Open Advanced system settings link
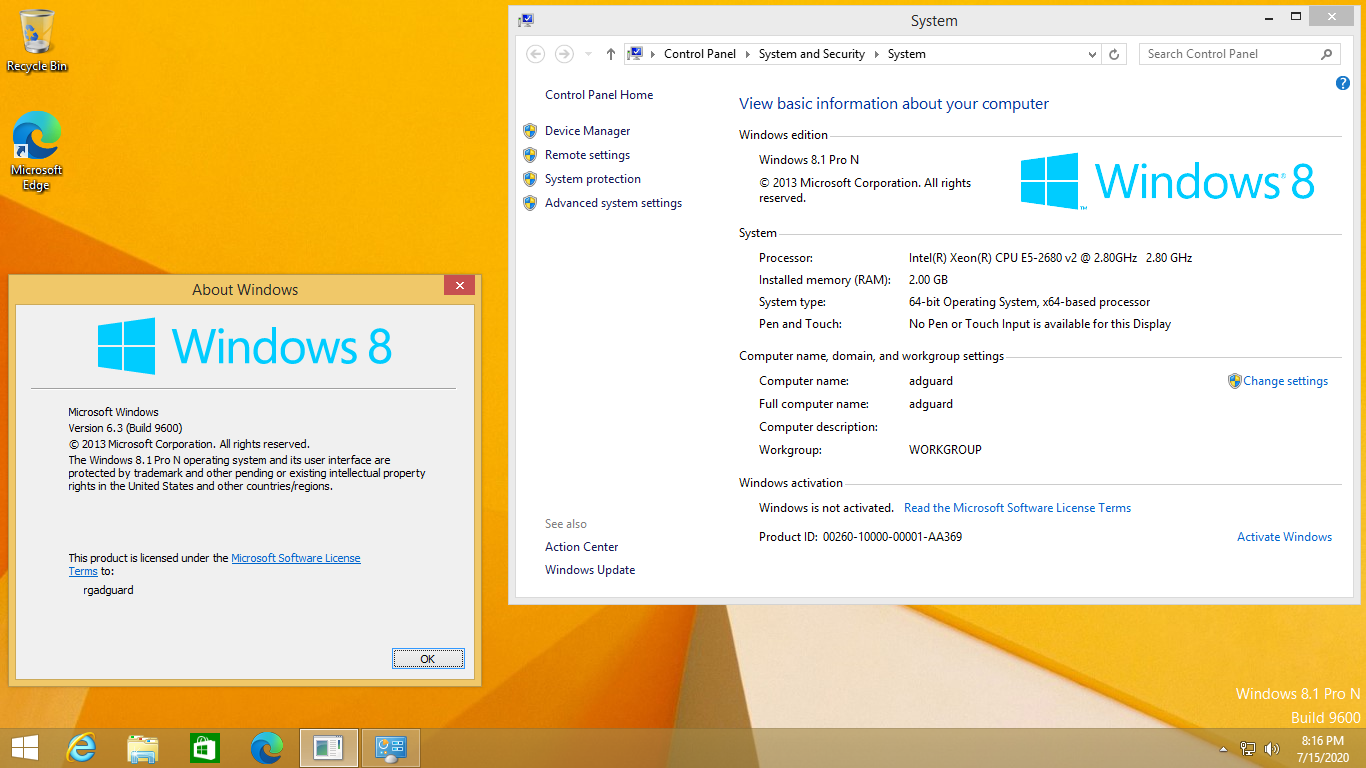 tap(613, 203)
